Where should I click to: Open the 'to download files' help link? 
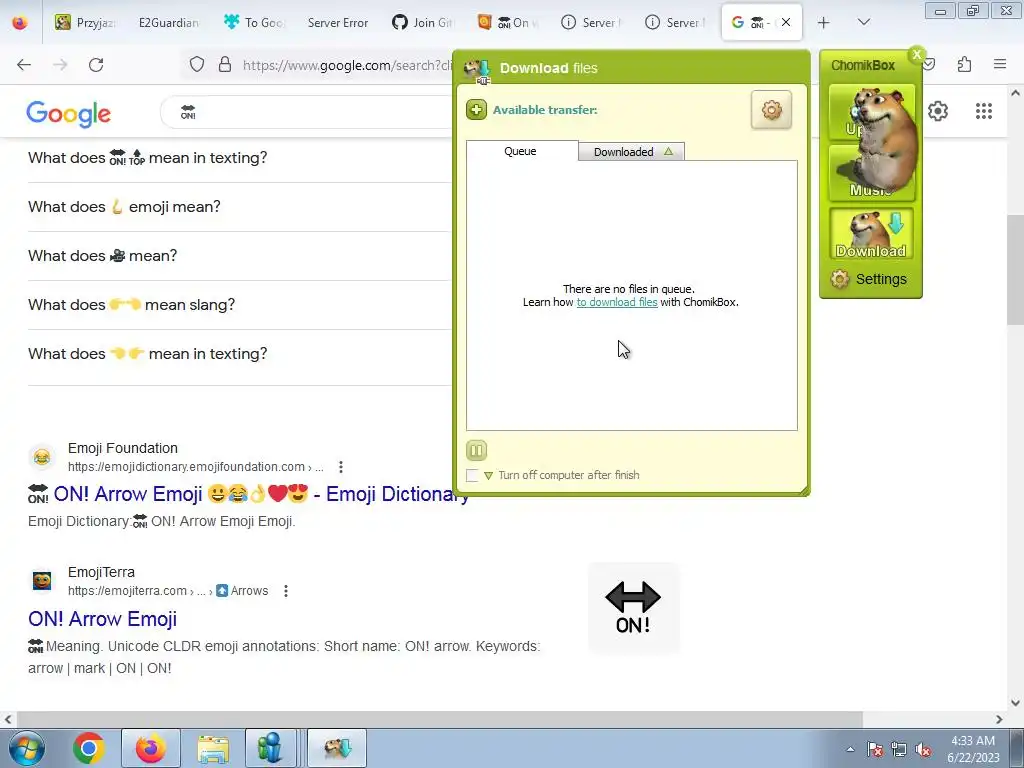tap(616, 302)
